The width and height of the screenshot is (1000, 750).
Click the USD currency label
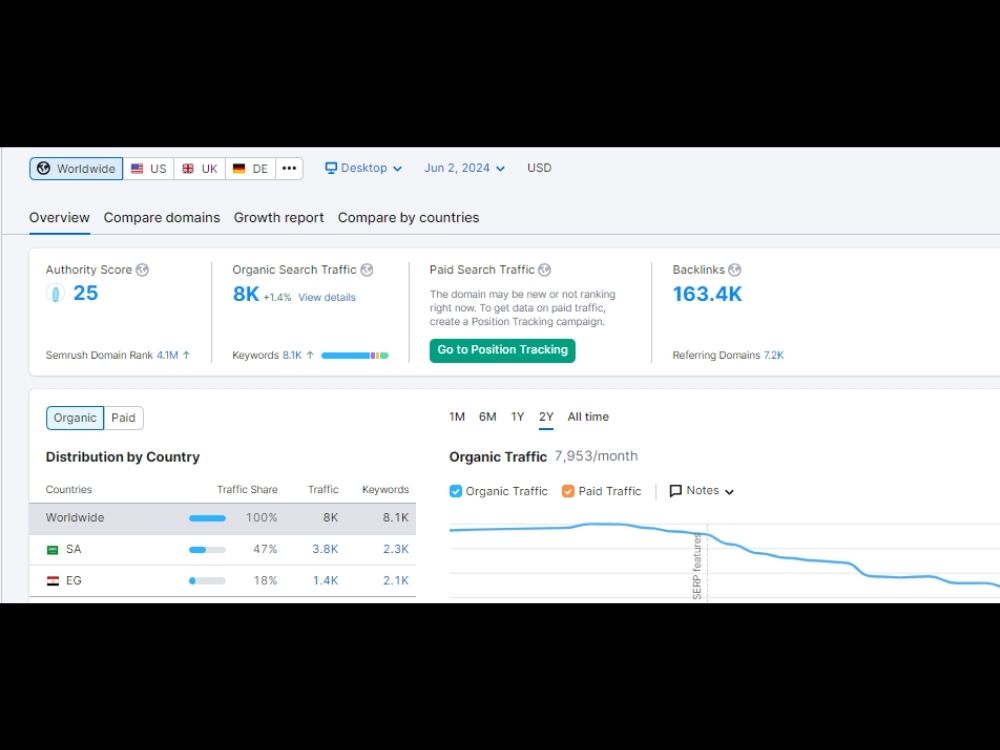click(x=539, y=168)
